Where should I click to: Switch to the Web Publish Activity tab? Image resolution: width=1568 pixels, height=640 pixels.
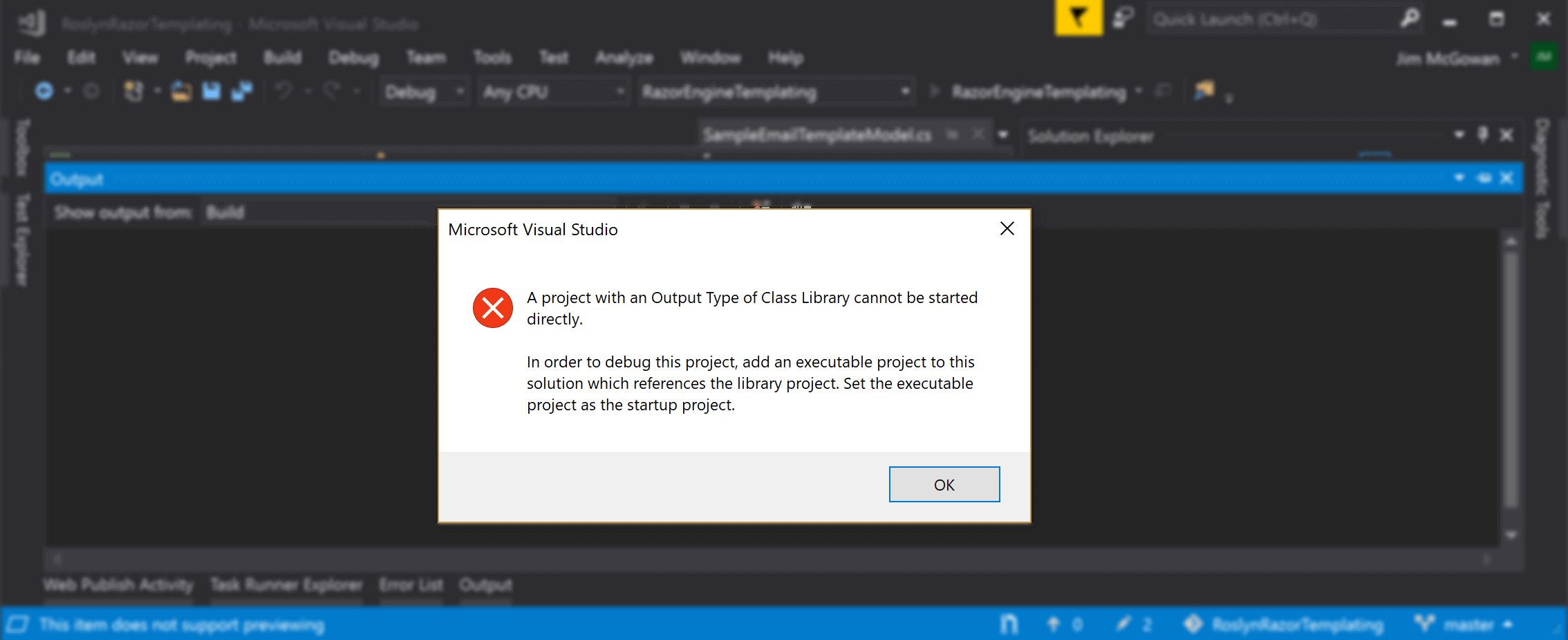pyautogui.click(x=118, y=585)
